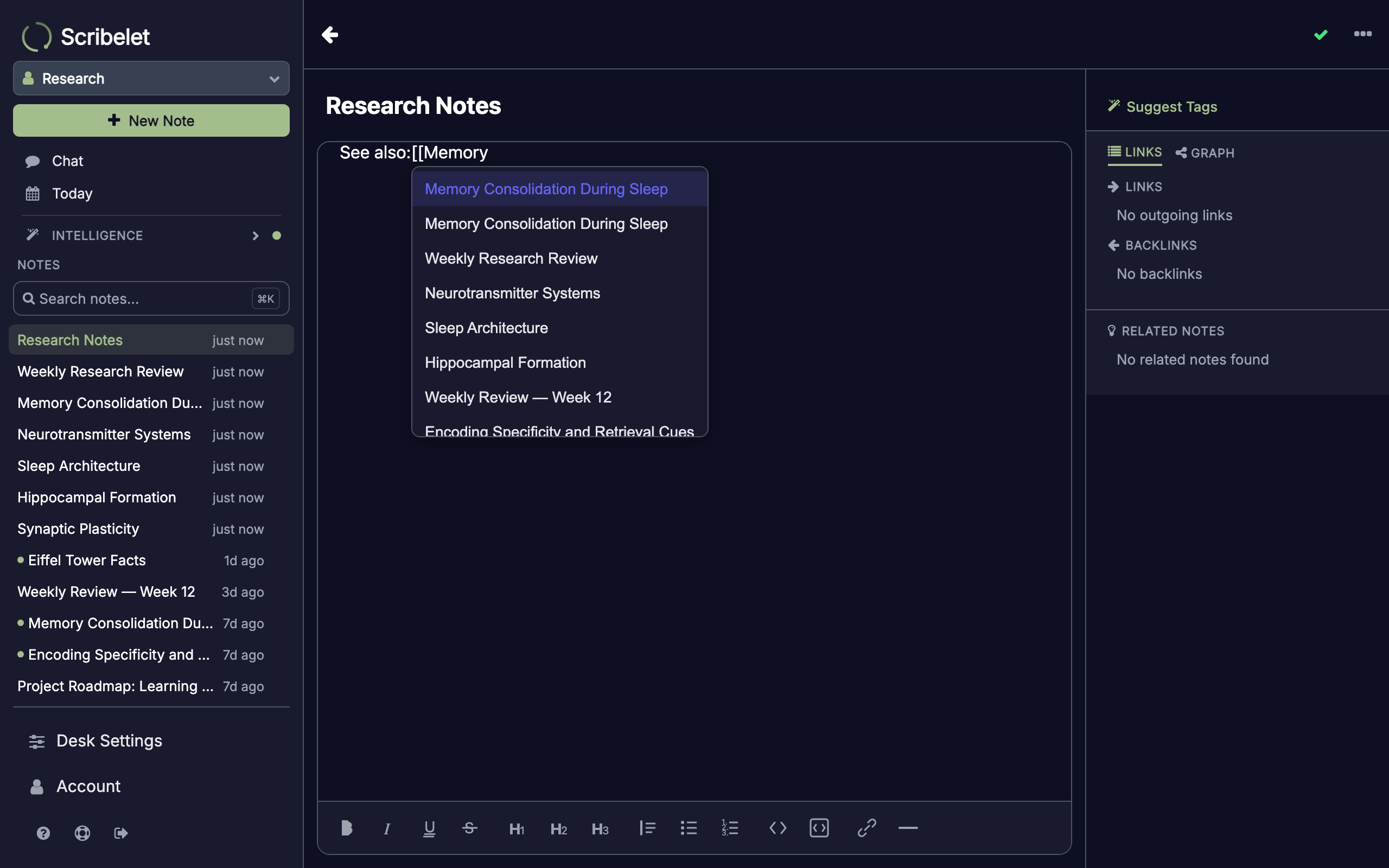Choose Sleep Architecture from autocomplete list
Screen dimensions: 1389x868
(x=559, y=328)
